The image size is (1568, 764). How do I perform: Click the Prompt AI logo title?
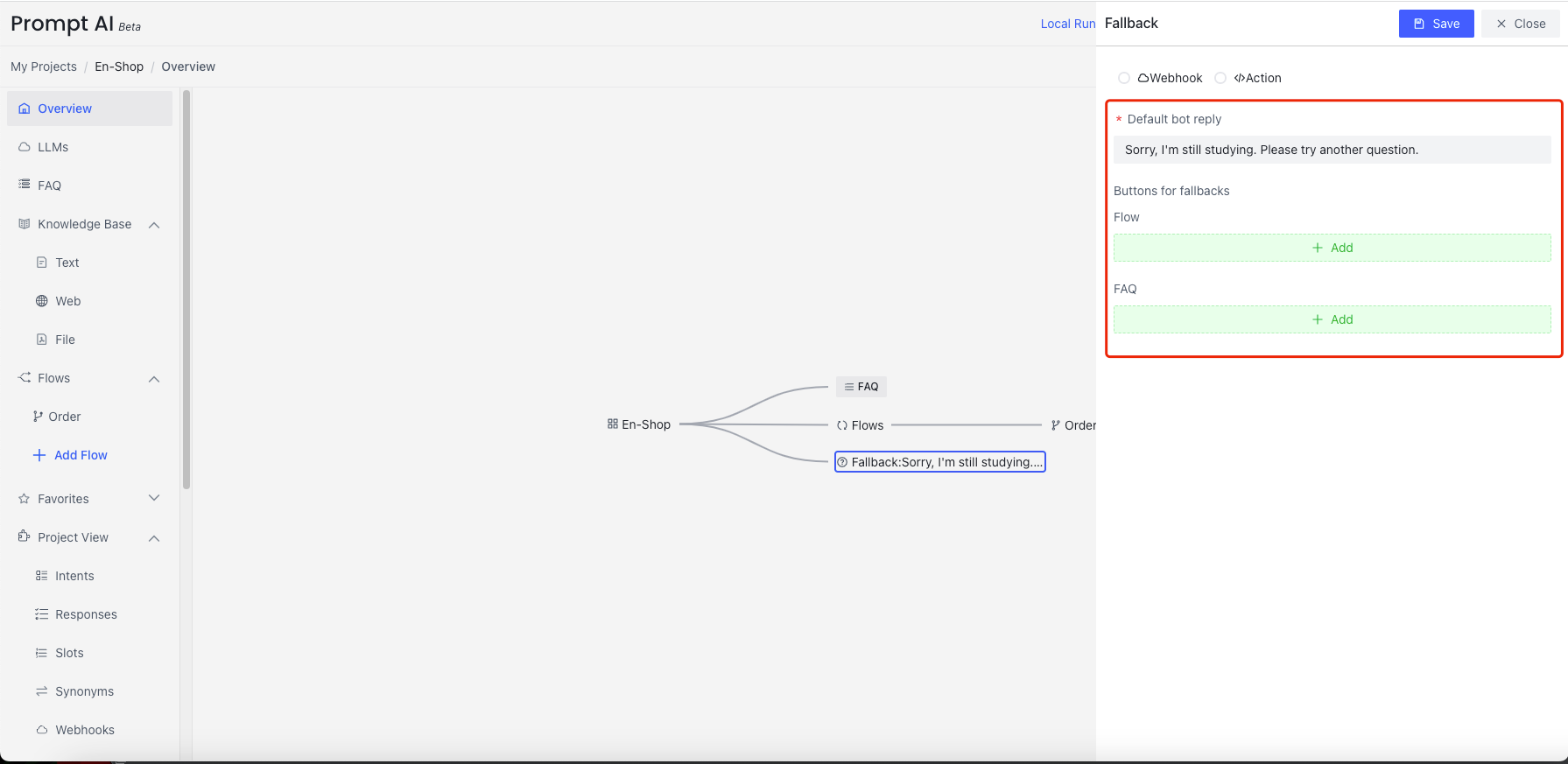(62, 24)
